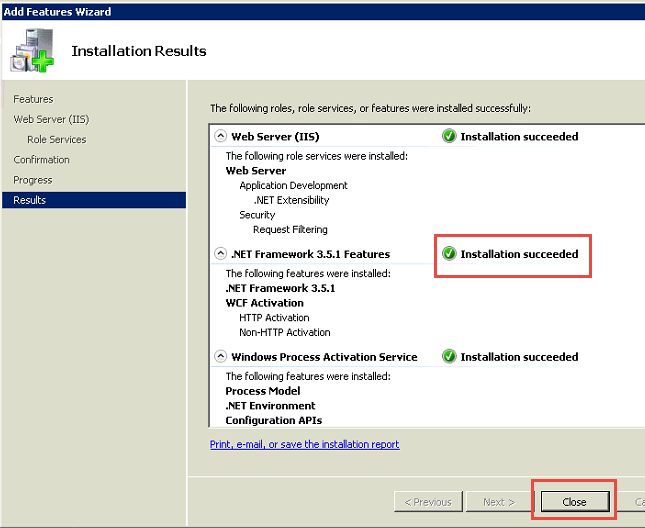Select Confirmation step in sidebar
This screenshot has width=645, height=528.
coord(41,160)
